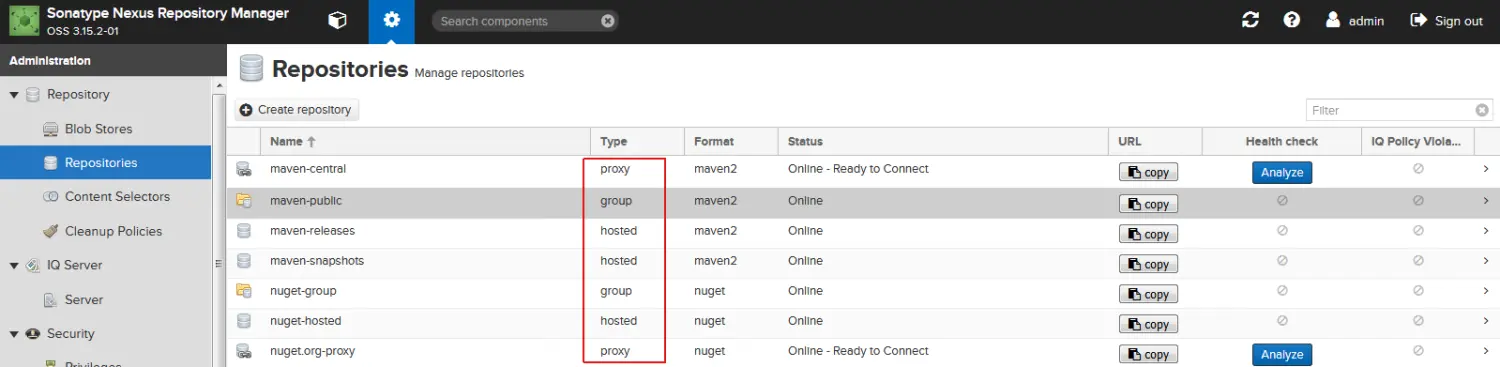The height and width of the screenshot is (367, 1500).
Task: Open Content Selectors in sidebar
Action: pyautogui.click(x=117, y=197)
